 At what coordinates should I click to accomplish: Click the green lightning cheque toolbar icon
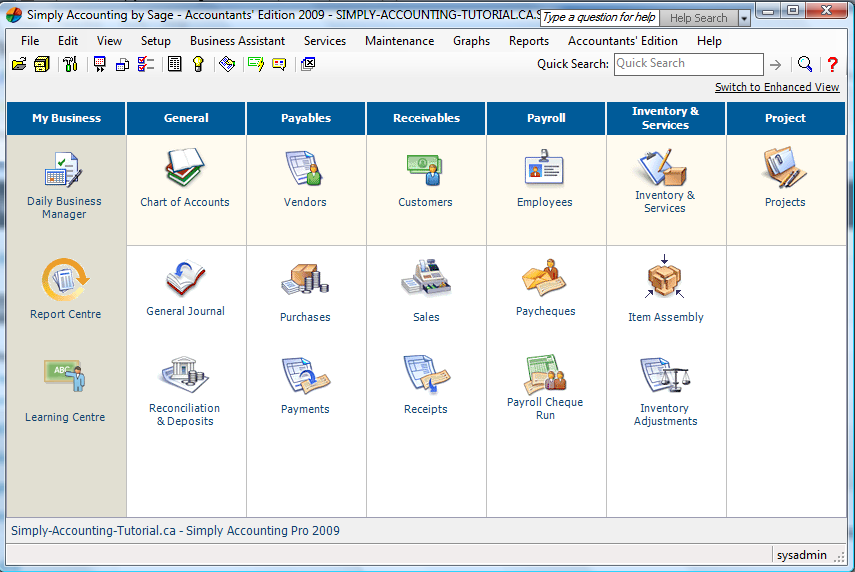point(256,64)
